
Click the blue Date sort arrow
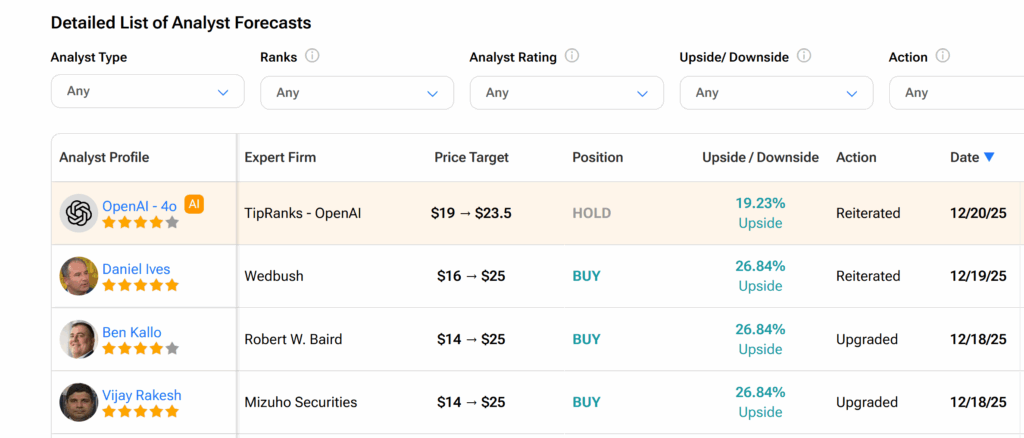click(989, 157)
